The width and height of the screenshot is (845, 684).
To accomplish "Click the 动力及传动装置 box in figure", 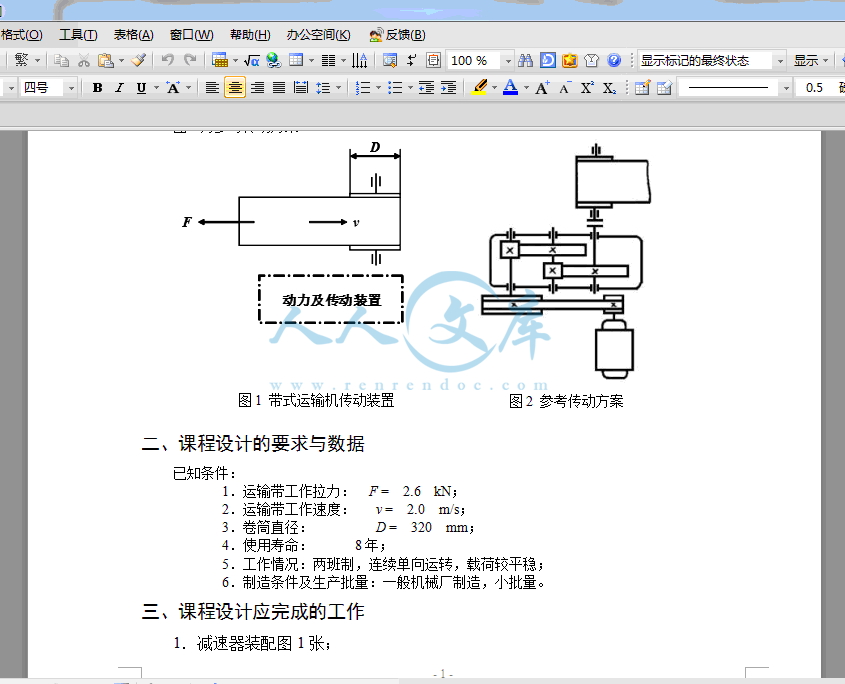I will 331,300.
